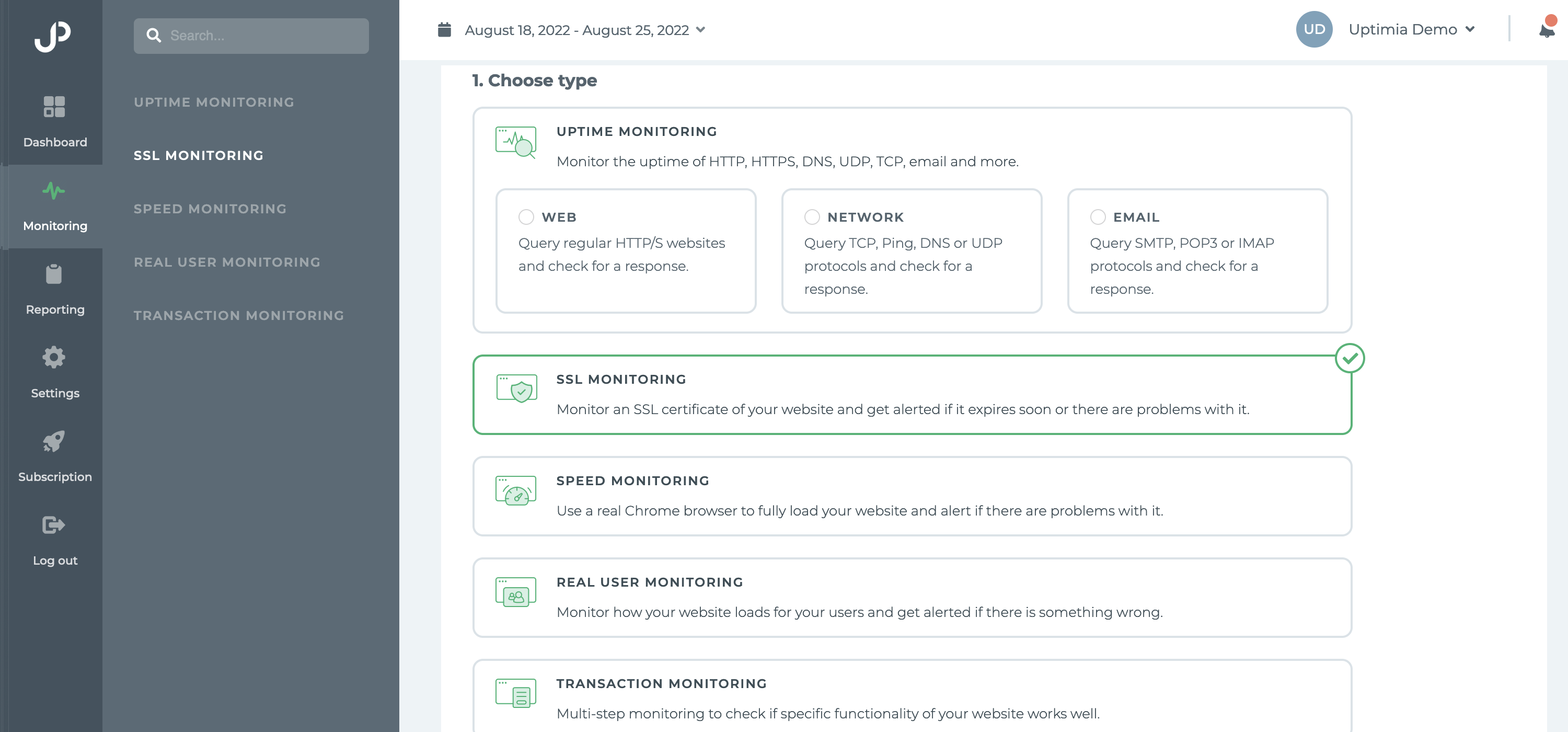Click the Speed Monitoring gauge icon

[515, 490]
